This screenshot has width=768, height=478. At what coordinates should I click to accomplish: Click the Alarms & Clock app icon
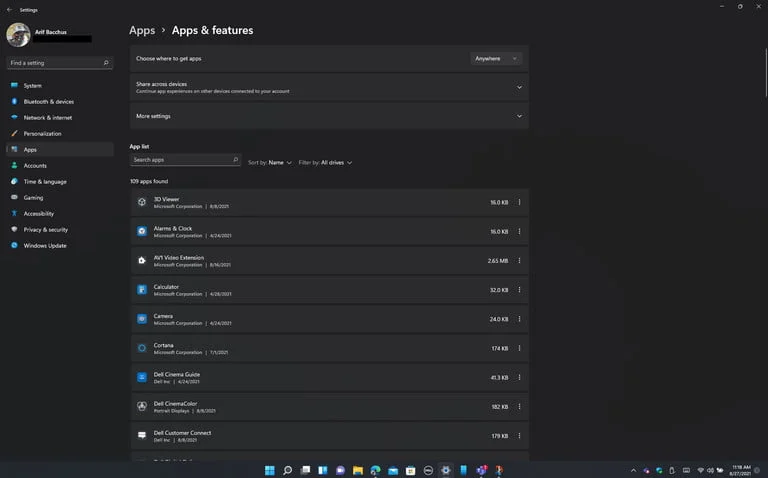click(x=142, y=231)
